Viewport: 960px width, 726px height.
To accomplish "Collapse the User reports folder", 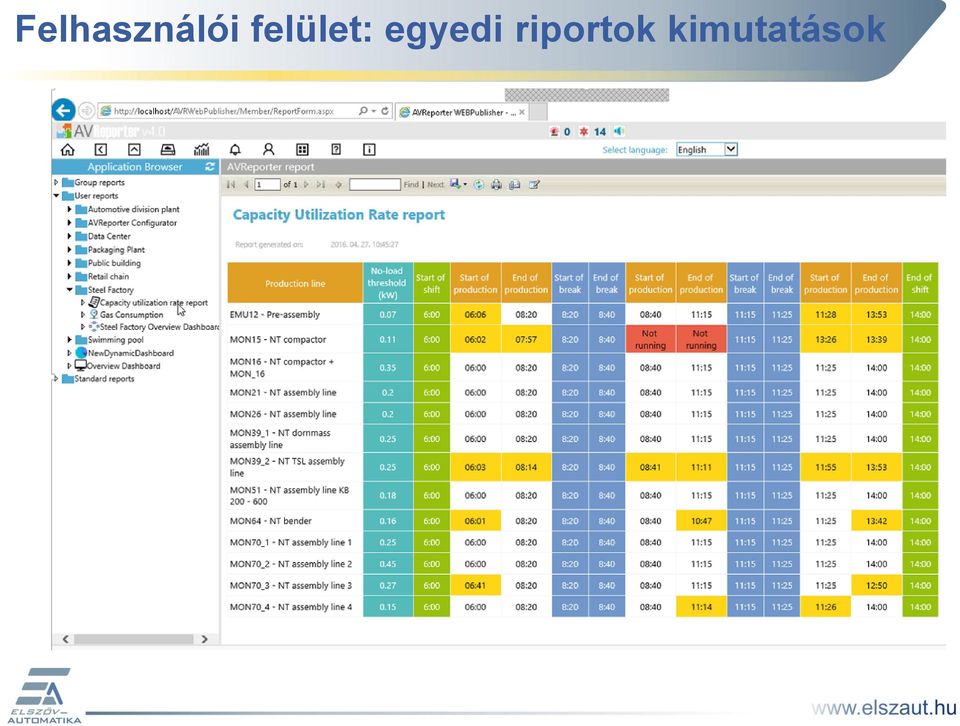I will click(56, 196).
